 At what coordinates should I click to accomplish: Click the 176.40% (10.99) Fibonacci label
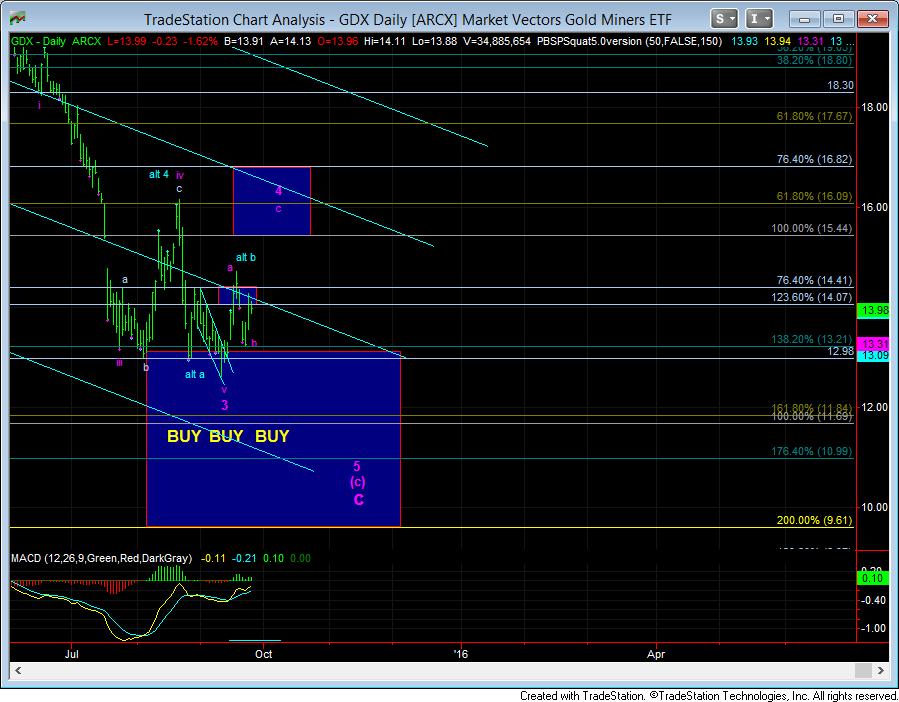[812, 451]
